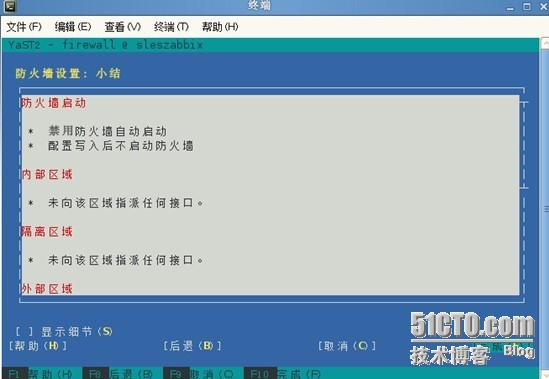
Task: Open the 帮助(H) menu in menu bar
Action: click(x=220, y=27)
